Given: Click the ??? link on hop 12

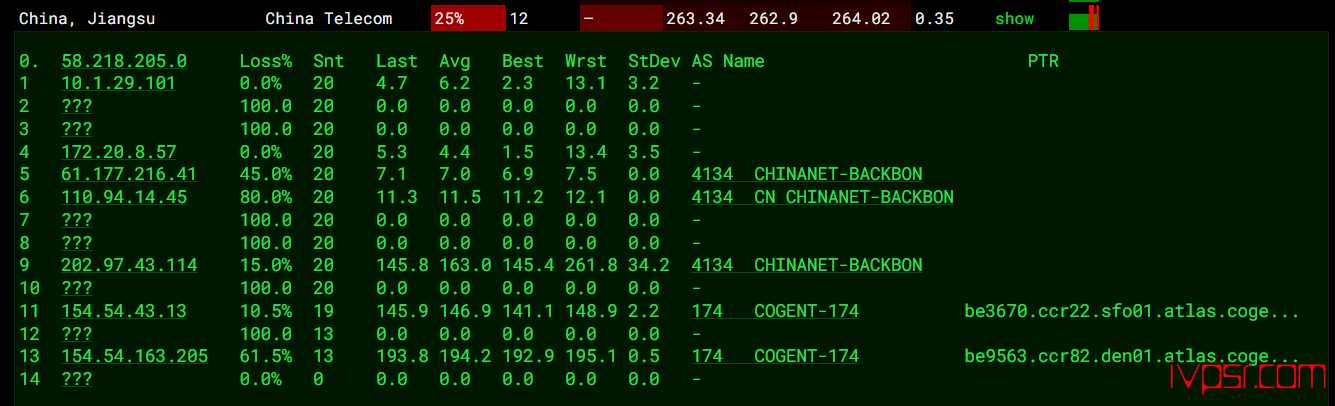Looking at the screenshot, I should point(77,334).
